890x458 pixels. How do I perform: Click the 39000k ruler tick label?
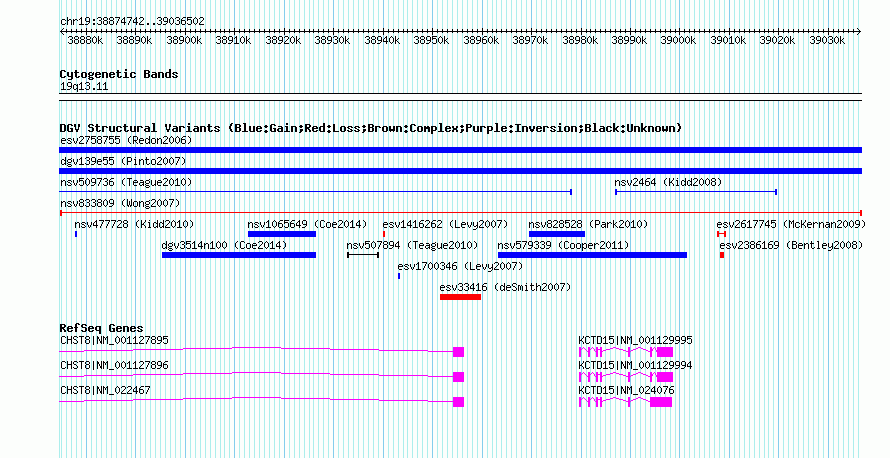679,40
